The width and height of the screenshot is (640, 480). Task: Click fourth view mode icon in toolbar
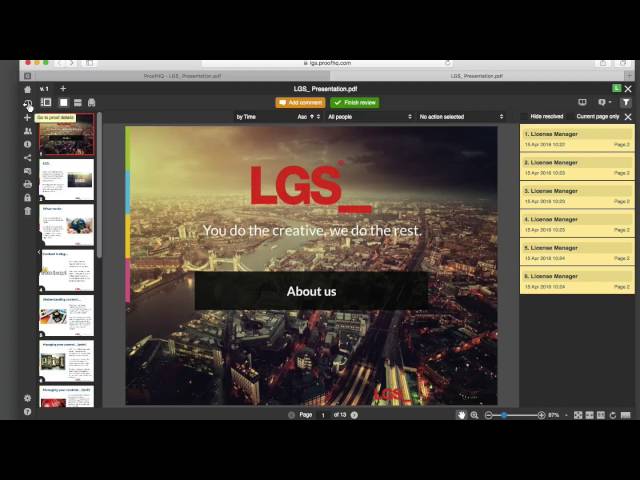pos(91,102)
